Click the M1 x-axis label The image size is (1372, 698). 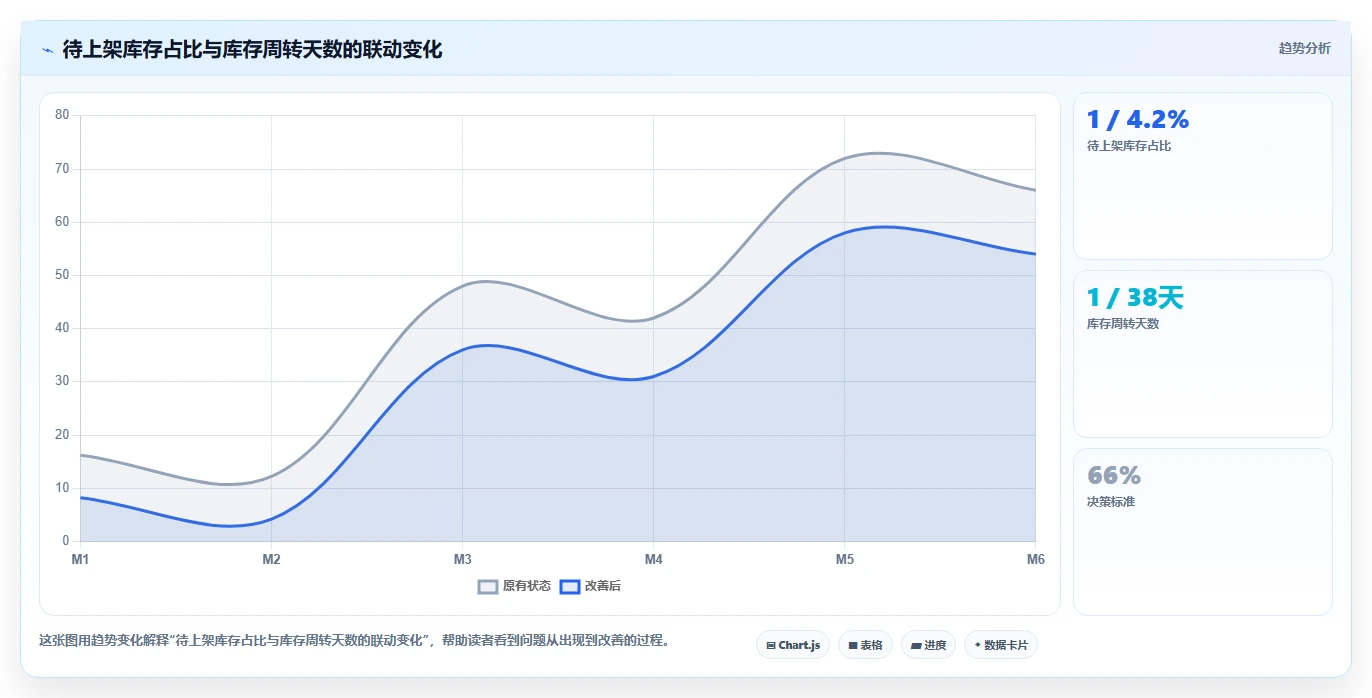pos(80,559)
